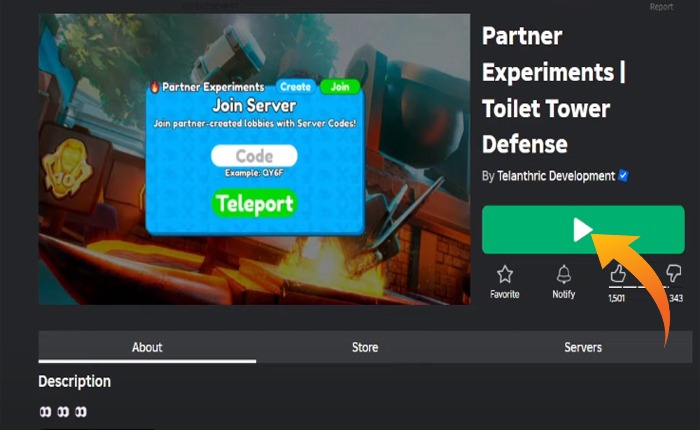Click the Partner Experiments game title
Viewport: 700px width, 430px height.
pos(546,90)
